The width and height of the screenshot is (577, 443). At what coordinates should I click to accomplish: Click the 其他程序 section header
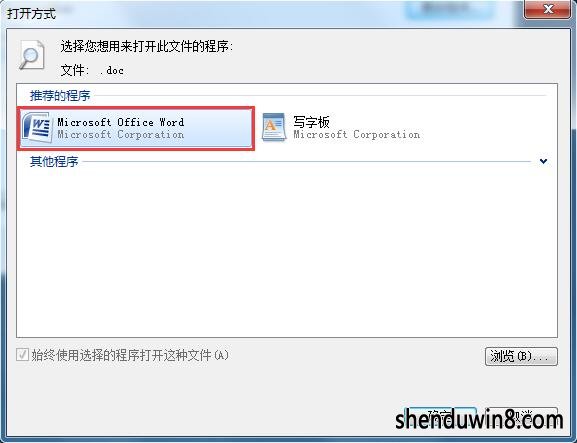(x=54, y=161)
